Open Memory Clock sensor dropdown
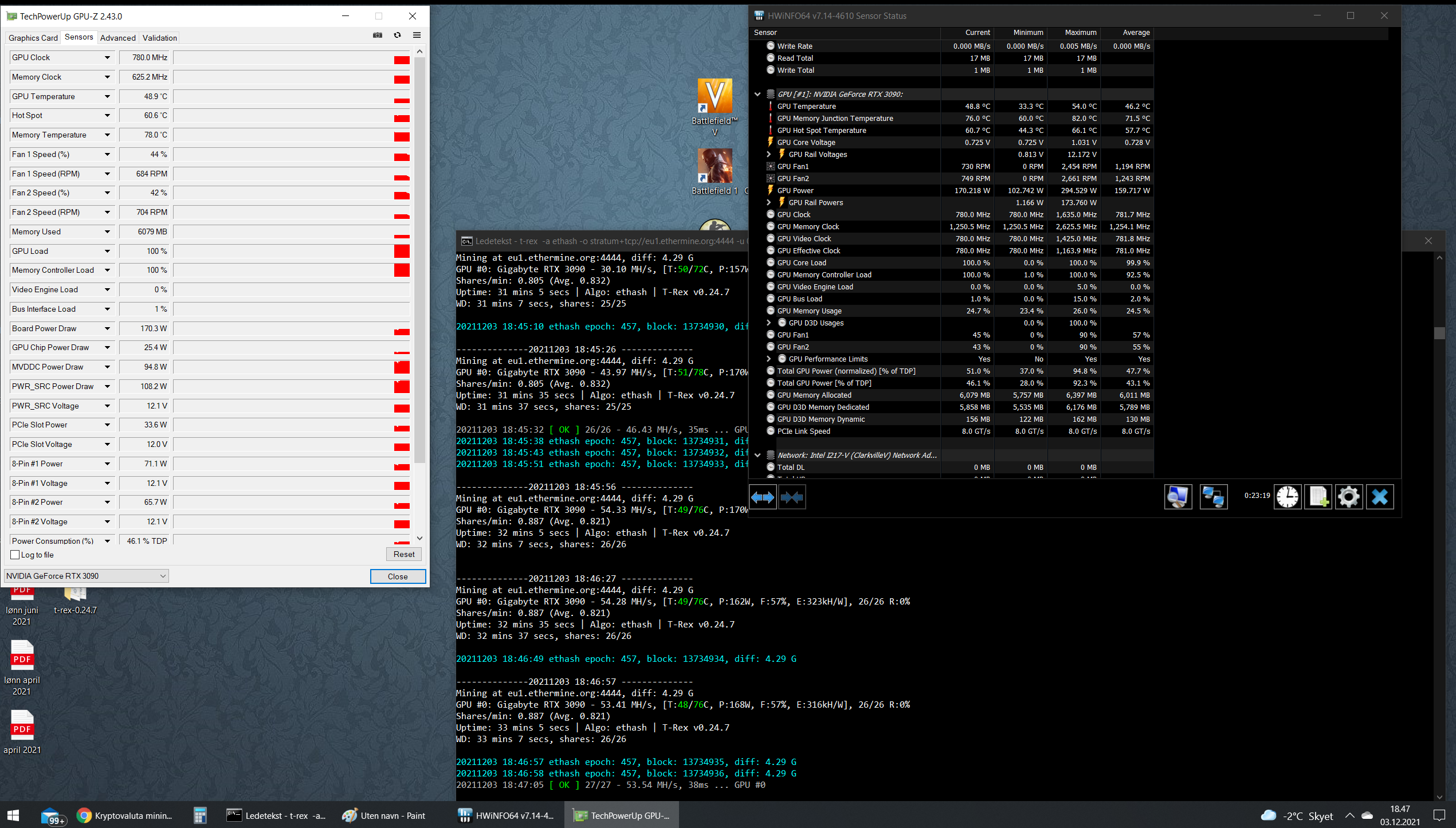Viewport: 1456px width, 828px height. pos(107,77)
